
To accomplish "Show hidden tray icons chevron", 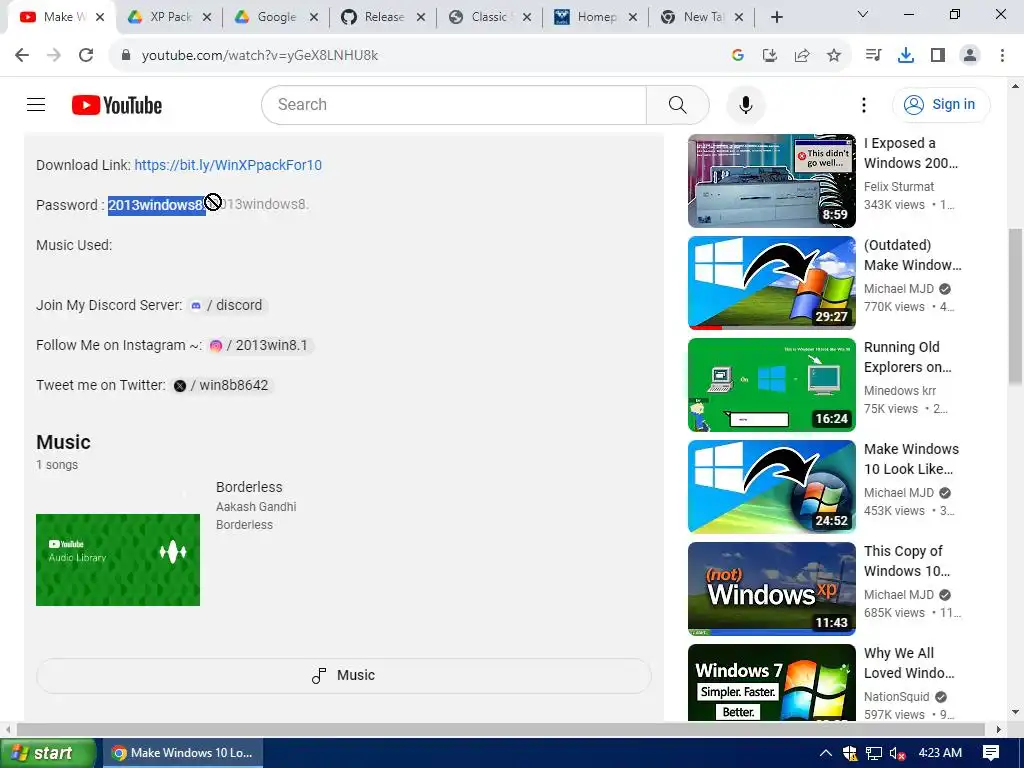I will tap(825, 753).
